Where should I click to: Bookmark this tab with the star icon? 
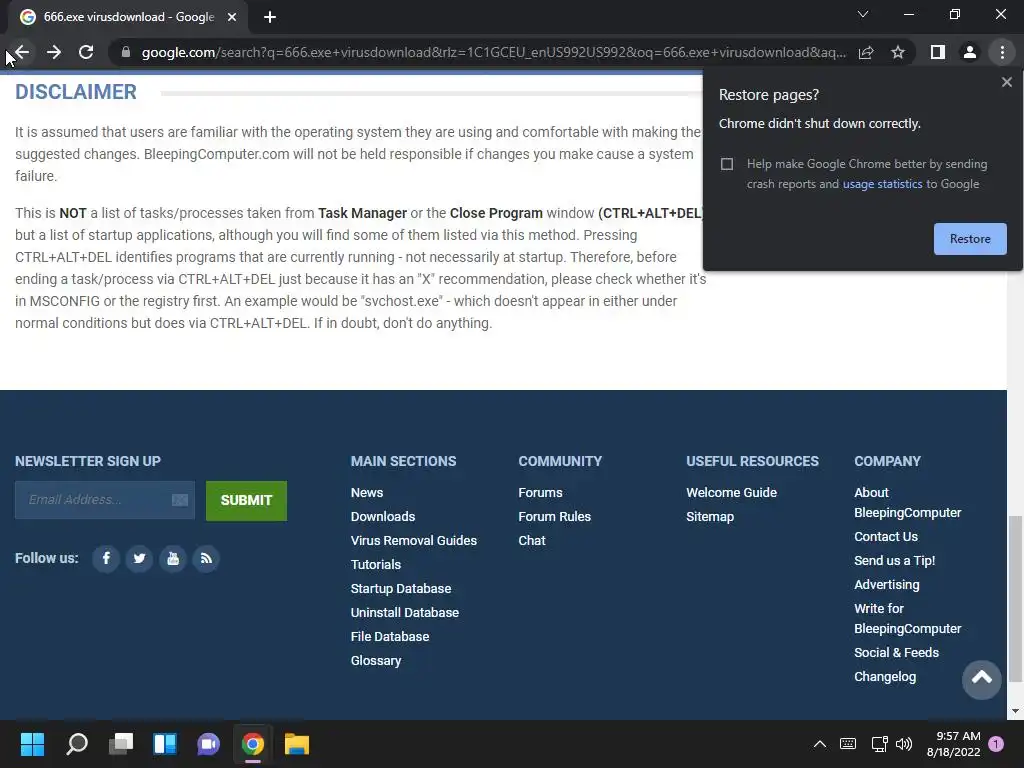[898, 52]
